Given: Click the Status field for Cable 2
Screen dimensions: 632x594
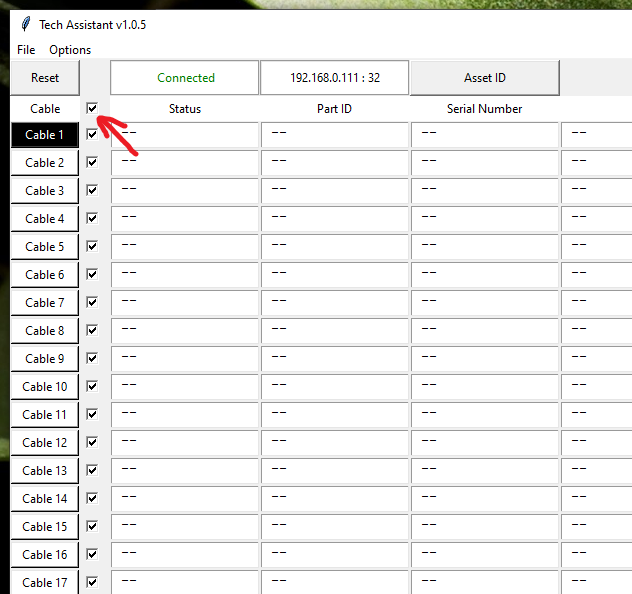Looking at the screenshot, I should tap(185, 163).
